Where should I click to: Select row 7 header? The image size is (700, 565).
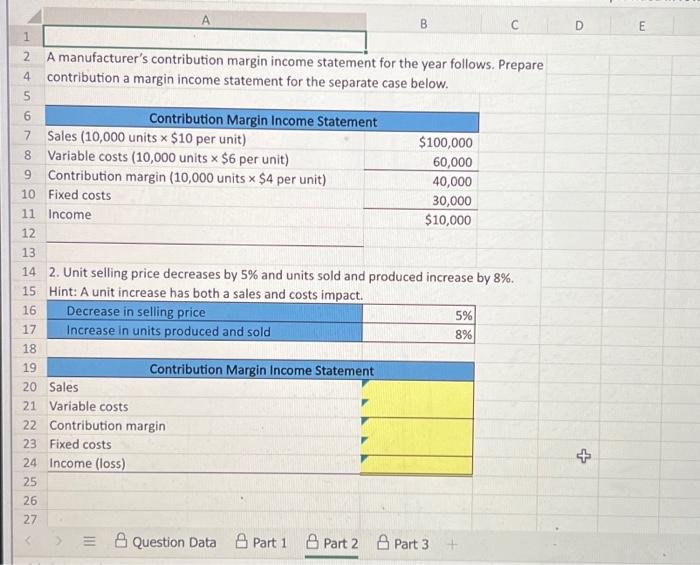tap(27, 135)
